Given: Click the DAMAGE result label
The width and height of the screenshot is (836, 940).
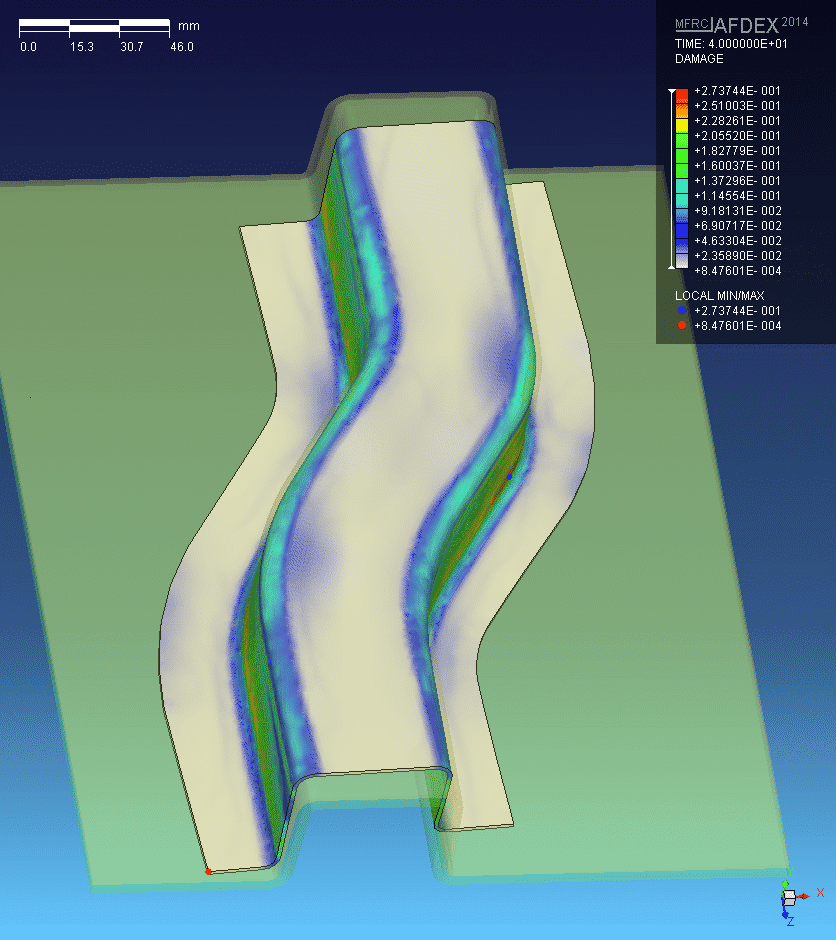Looking at the screenshot, I should click(x=699, y=59).
